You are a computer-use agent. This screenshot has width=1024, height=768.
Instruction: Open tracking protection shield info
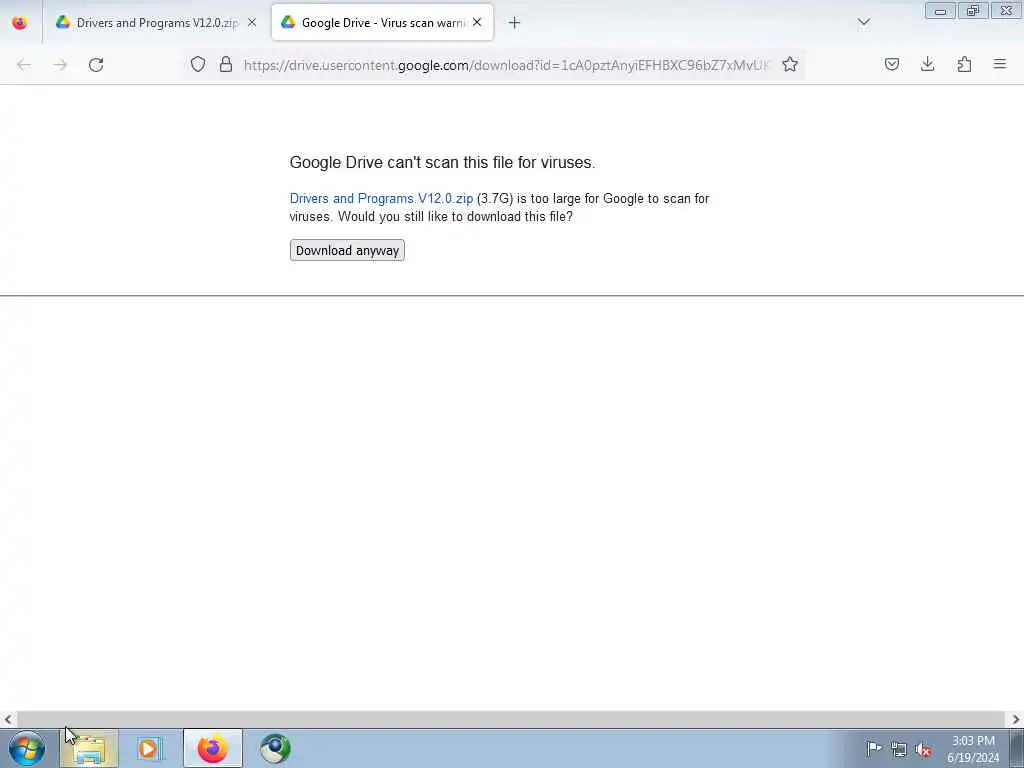[x=198, y=64]
